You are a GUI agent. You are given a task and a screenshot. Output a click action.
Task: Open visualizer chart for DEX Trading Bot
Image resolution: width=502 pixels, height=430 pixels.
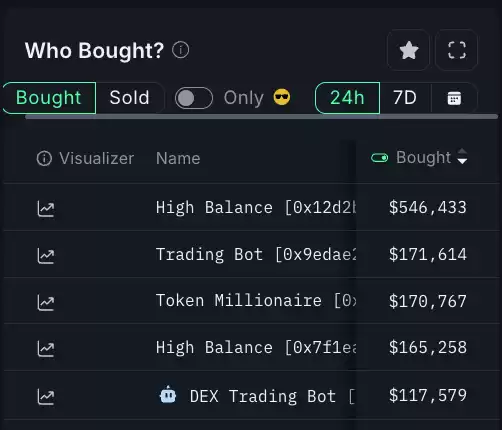pos(46,396)
